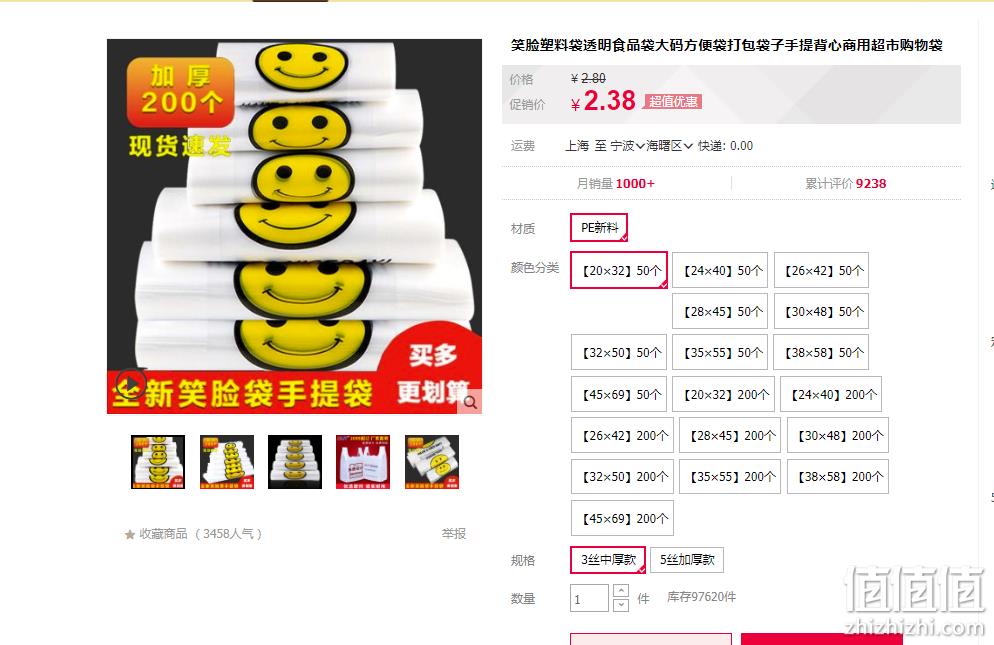The height and width of the screenshot is (645, 994).
Task: View the second smiley bag thumbnail
Action: click(227, 462)
